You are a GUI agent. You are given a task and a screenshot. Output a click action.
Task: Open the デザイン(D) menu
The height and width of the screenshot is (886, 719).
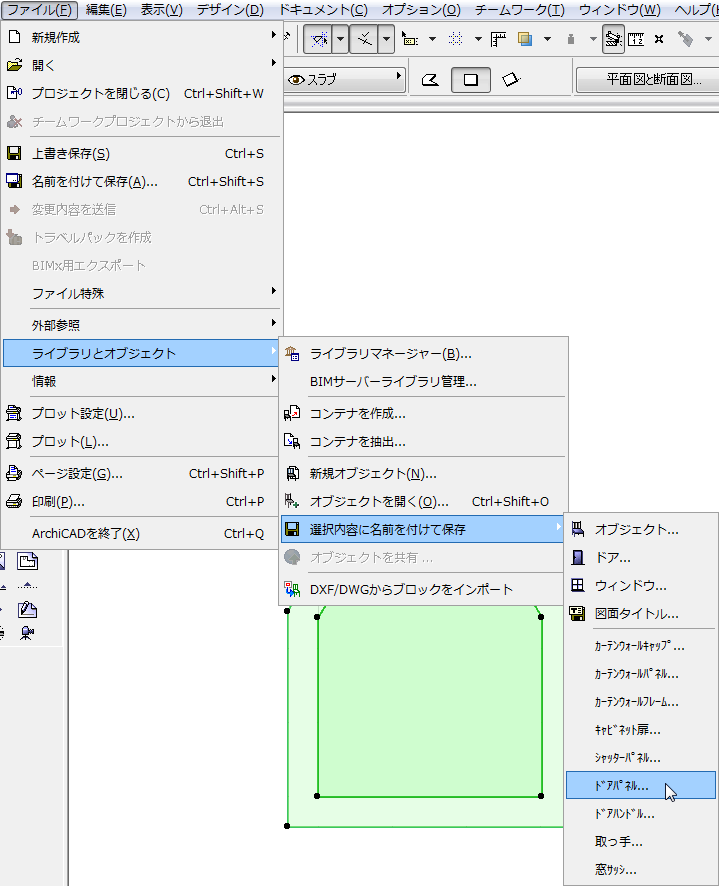click(230, 10)
